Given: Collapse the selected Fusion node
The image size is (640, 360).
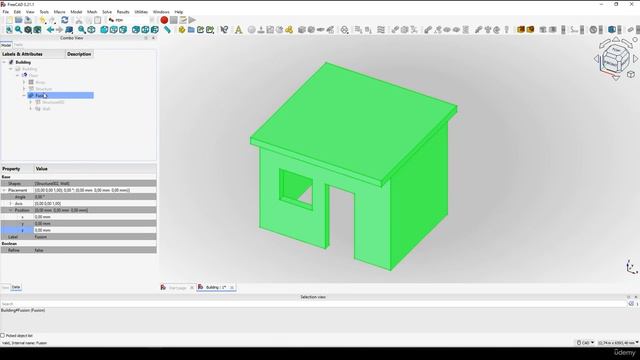Looking at the screenshot, I should (x=24, y=96).
